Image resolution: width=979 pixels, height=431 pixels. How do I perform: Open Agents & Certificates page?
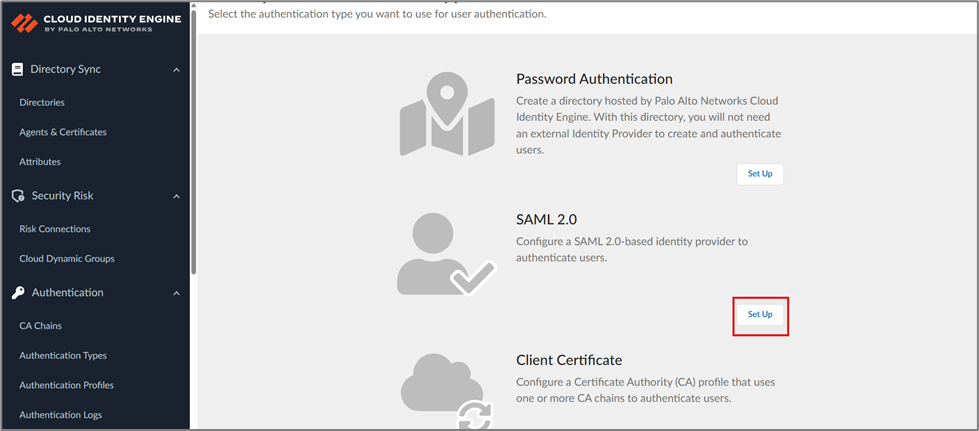click(63, 132)
